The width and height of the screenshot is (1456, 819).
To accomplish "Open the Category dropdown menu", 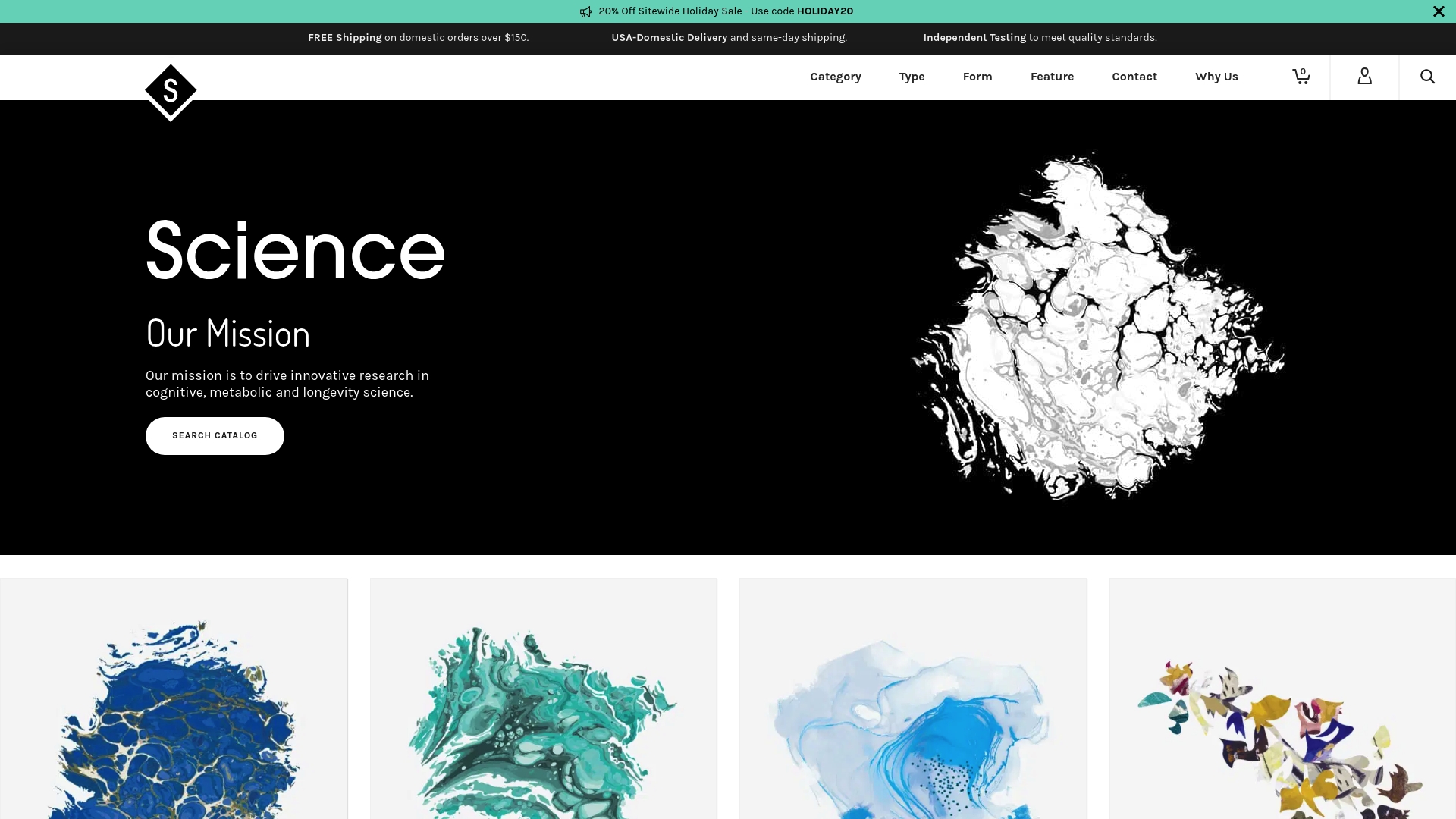I will tap(835, 77).
